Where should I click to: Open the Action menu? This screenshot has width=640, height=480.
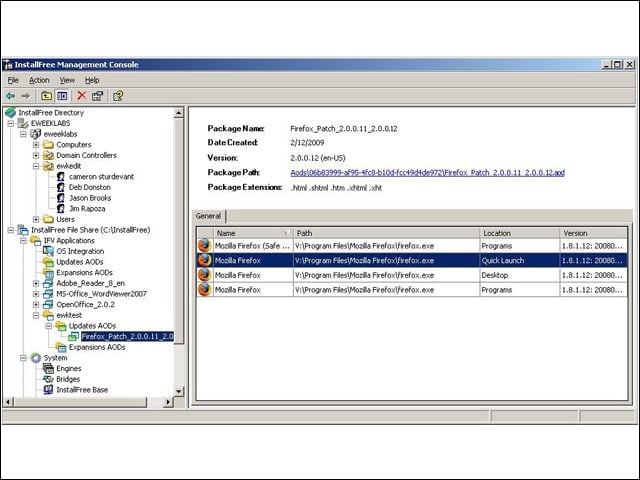point(39,80)
